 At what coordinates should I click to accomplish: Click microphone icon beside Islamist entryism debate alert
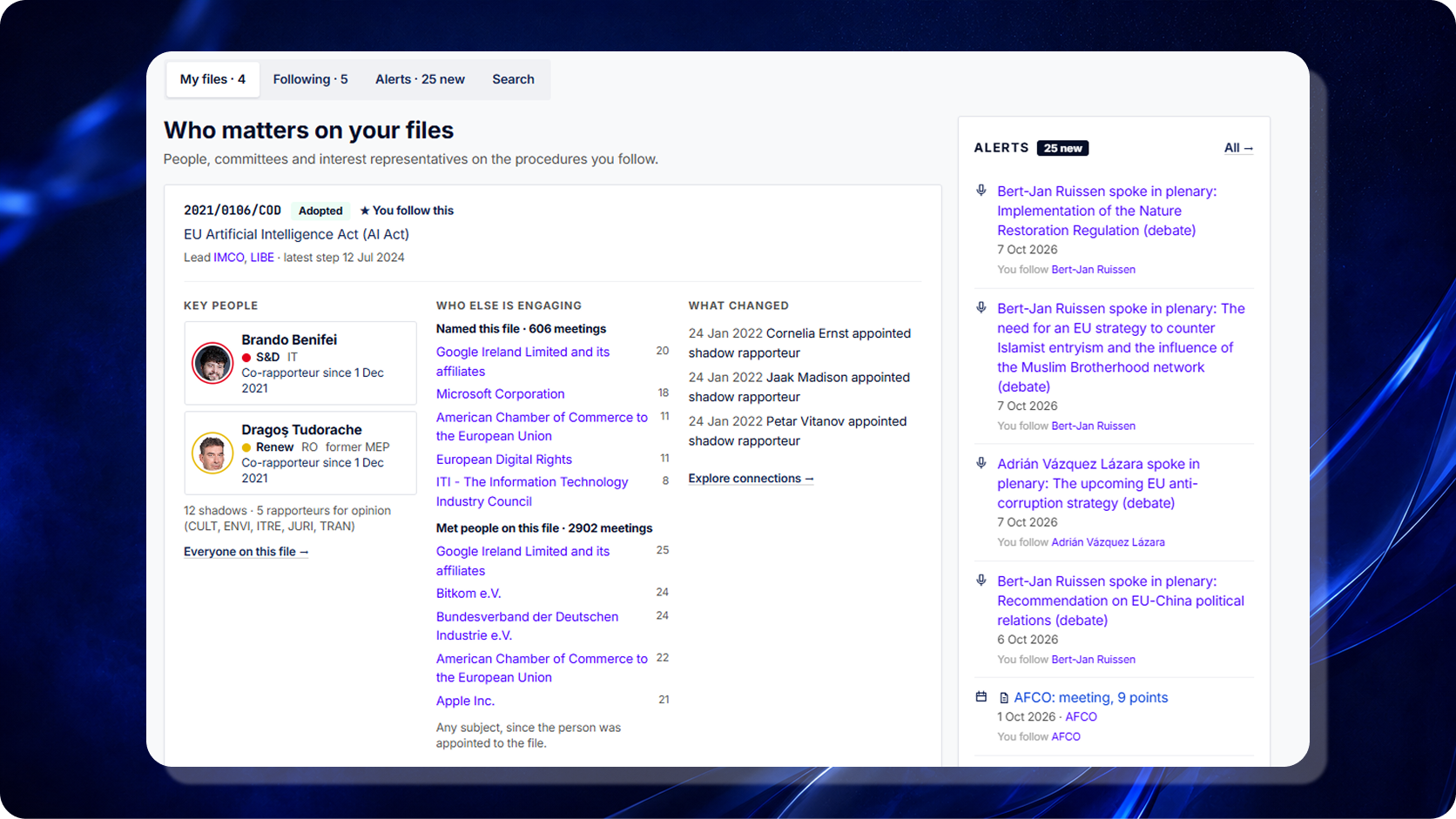pos(981,308)
